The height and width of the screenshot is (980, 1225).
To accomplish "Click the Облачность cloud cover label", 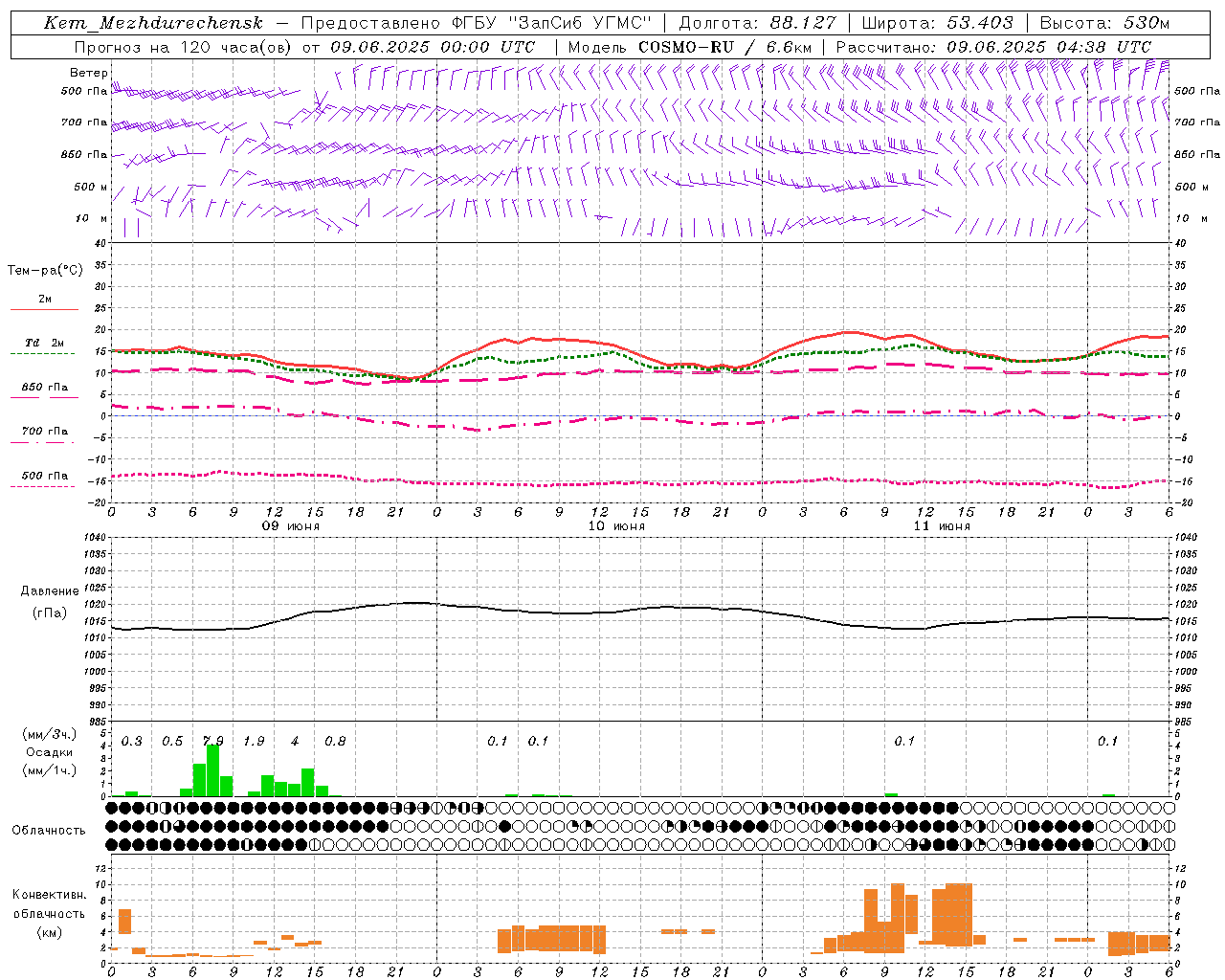I will 49,831.
